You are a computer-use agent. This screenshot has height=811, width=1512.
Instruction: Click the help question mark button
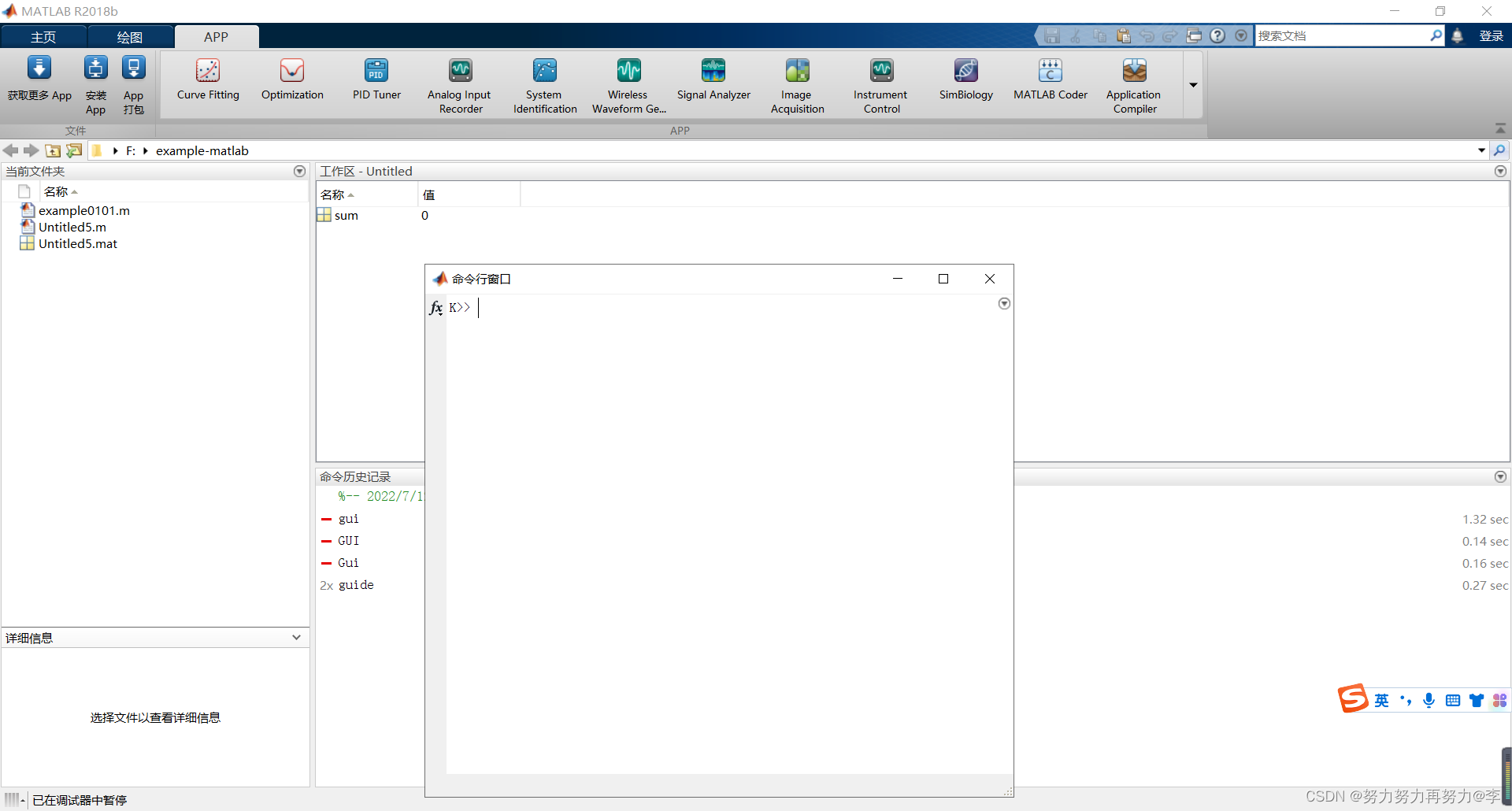point(1217,35)
